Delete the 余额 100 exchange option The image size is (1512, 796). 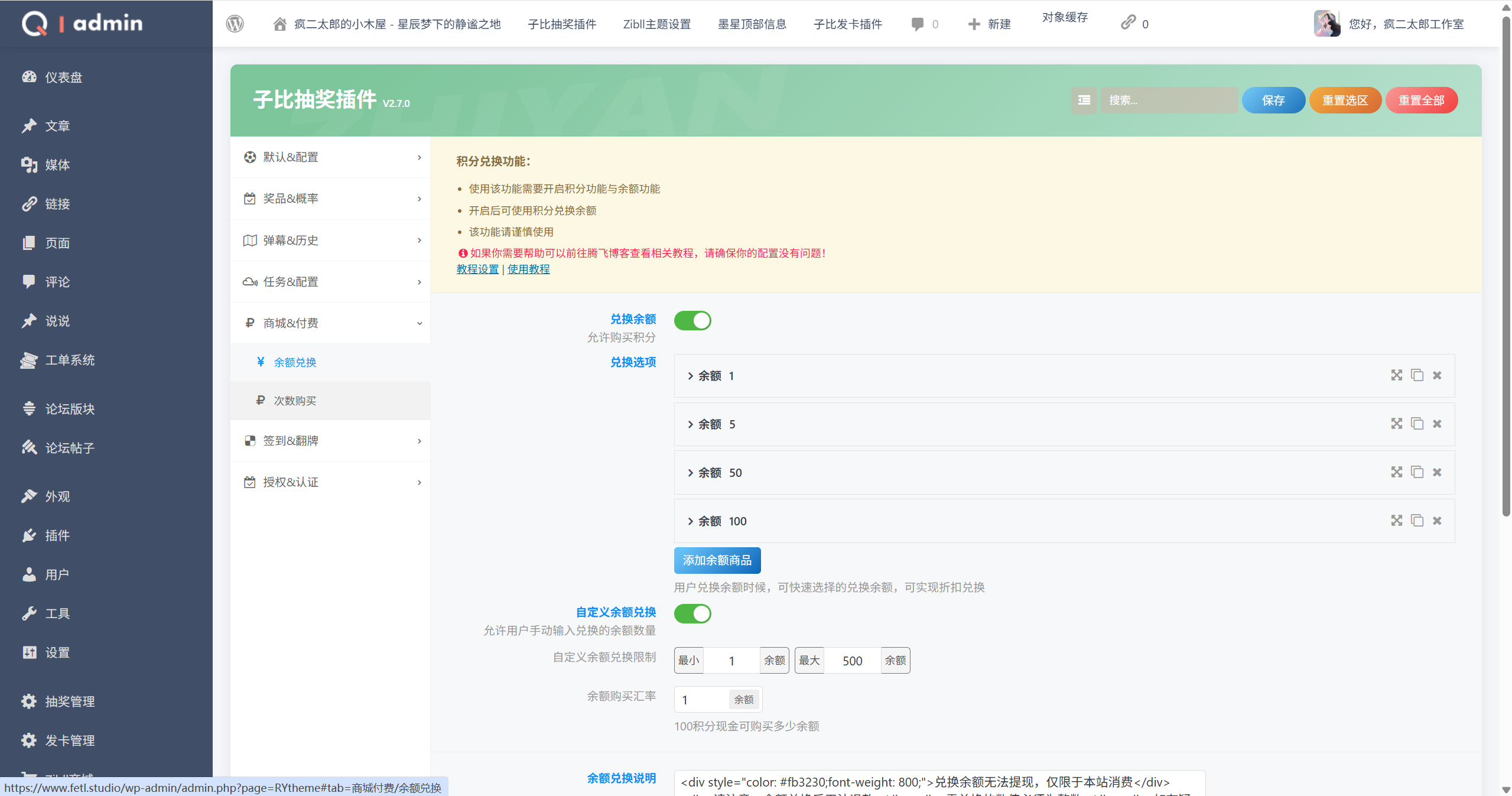click(1438, 521)
